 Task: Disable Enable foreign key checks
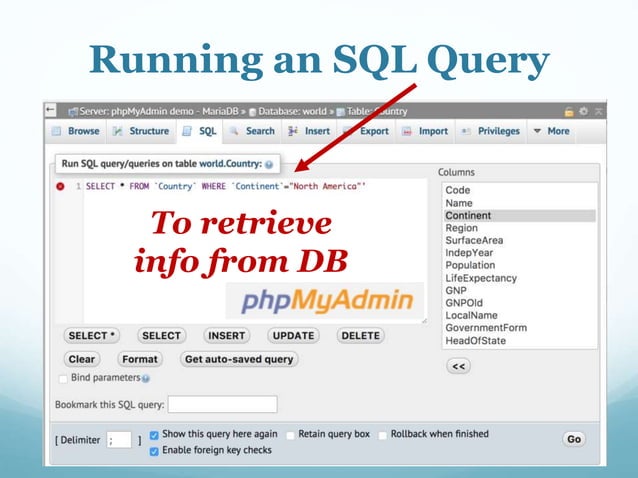point(154,451)
